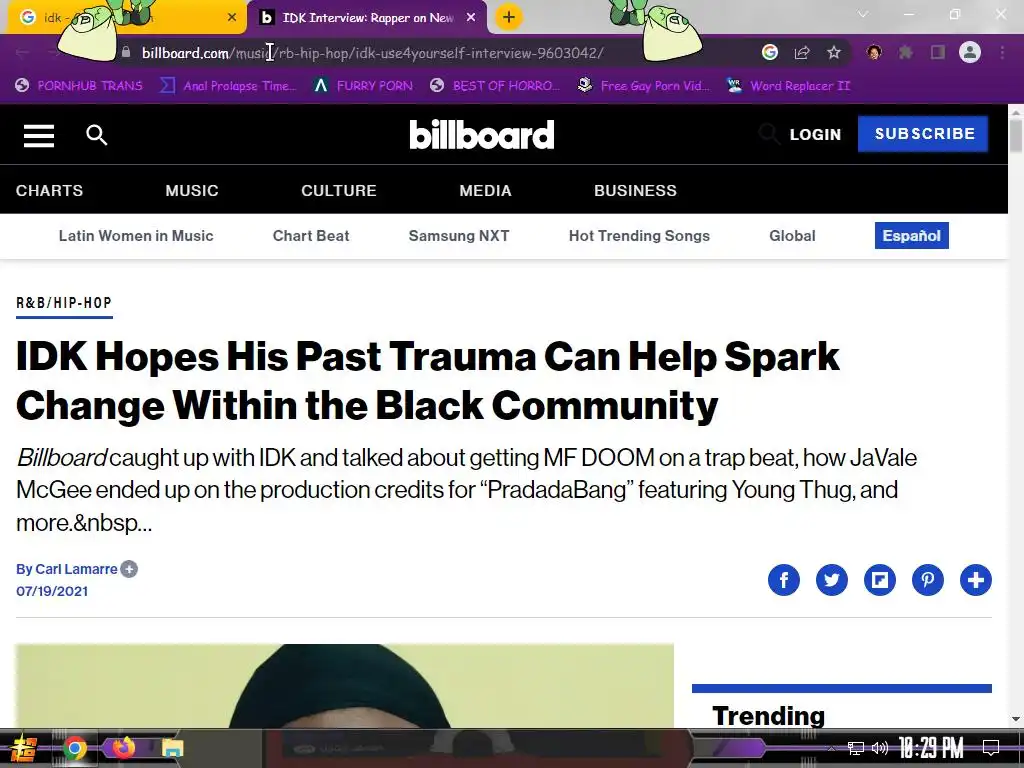Open the notification center icon
This screenshot has height=768, width=1024.
point(991,748)
